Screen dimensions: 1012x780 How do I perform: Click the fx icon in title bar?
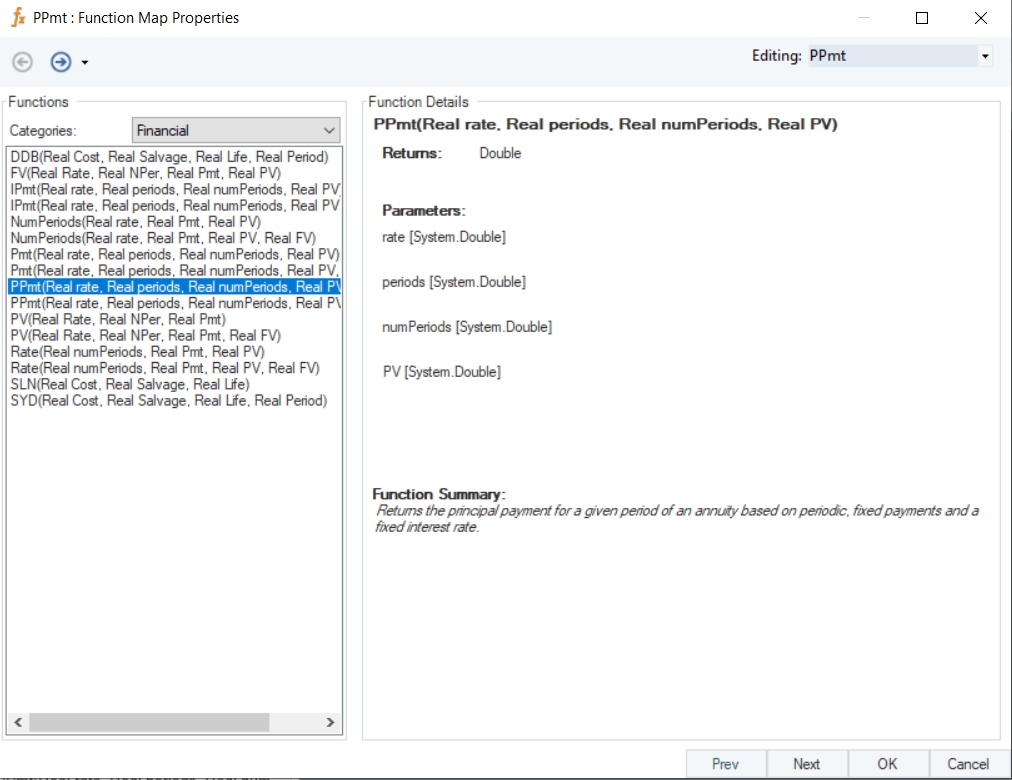tap(17, 17)
